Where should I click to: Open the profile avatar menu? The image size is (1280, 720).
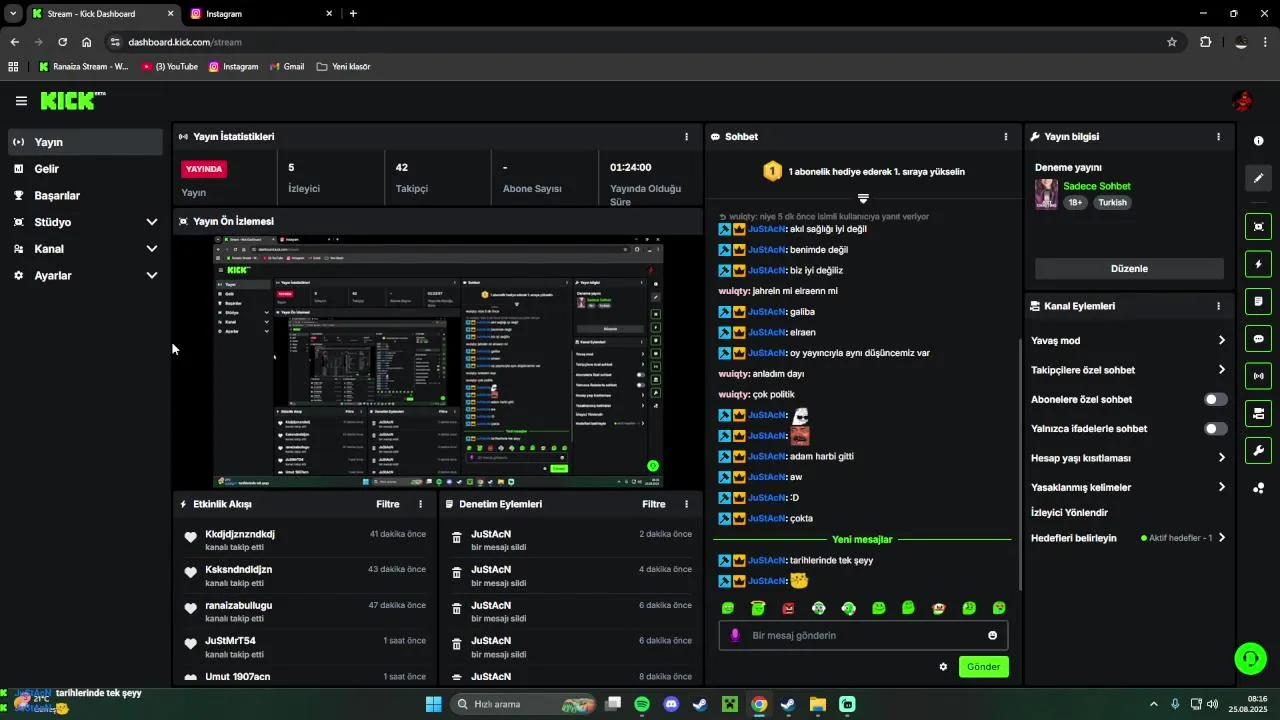(x=1242, y=101)
